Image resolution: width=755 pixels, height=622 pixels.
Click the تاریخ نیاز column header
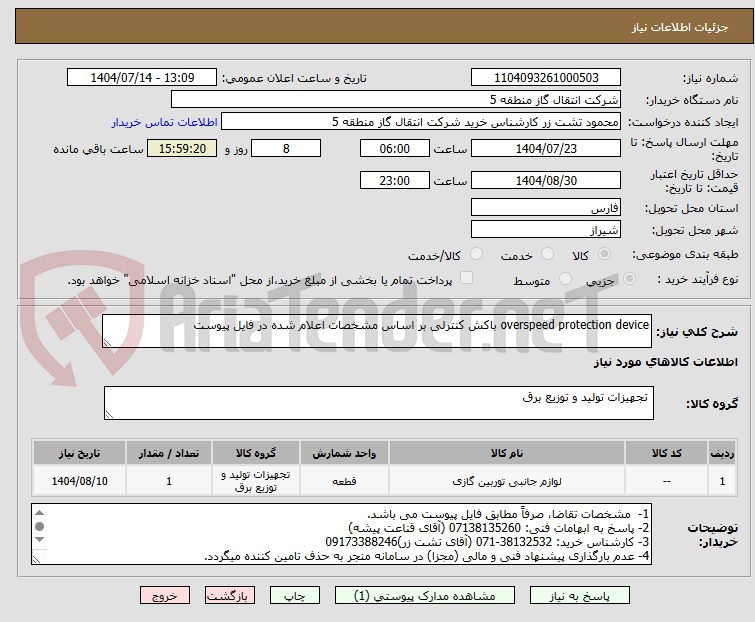79,453
